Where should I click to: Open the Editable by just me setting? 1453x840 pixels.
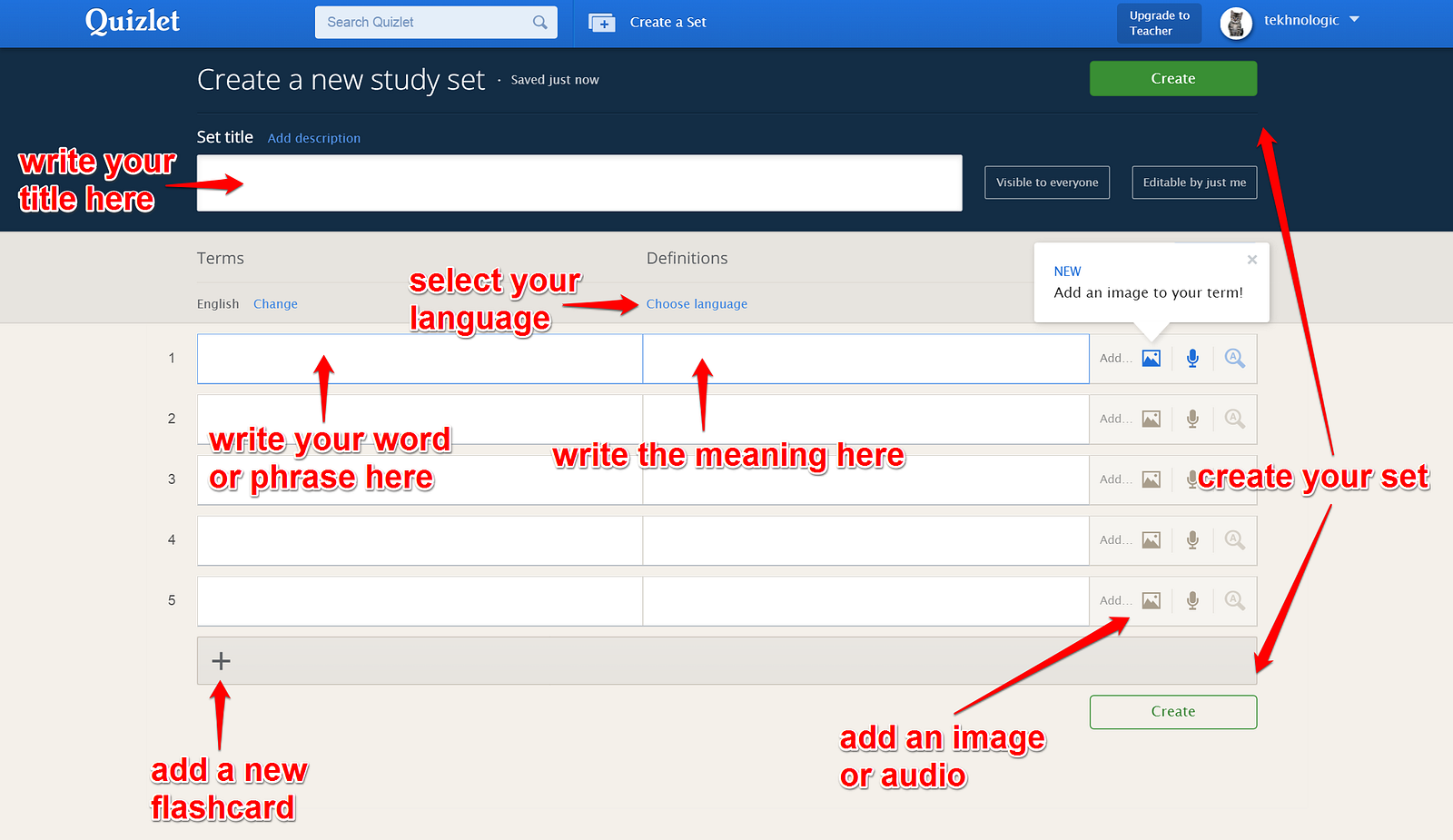point(1194,183)
